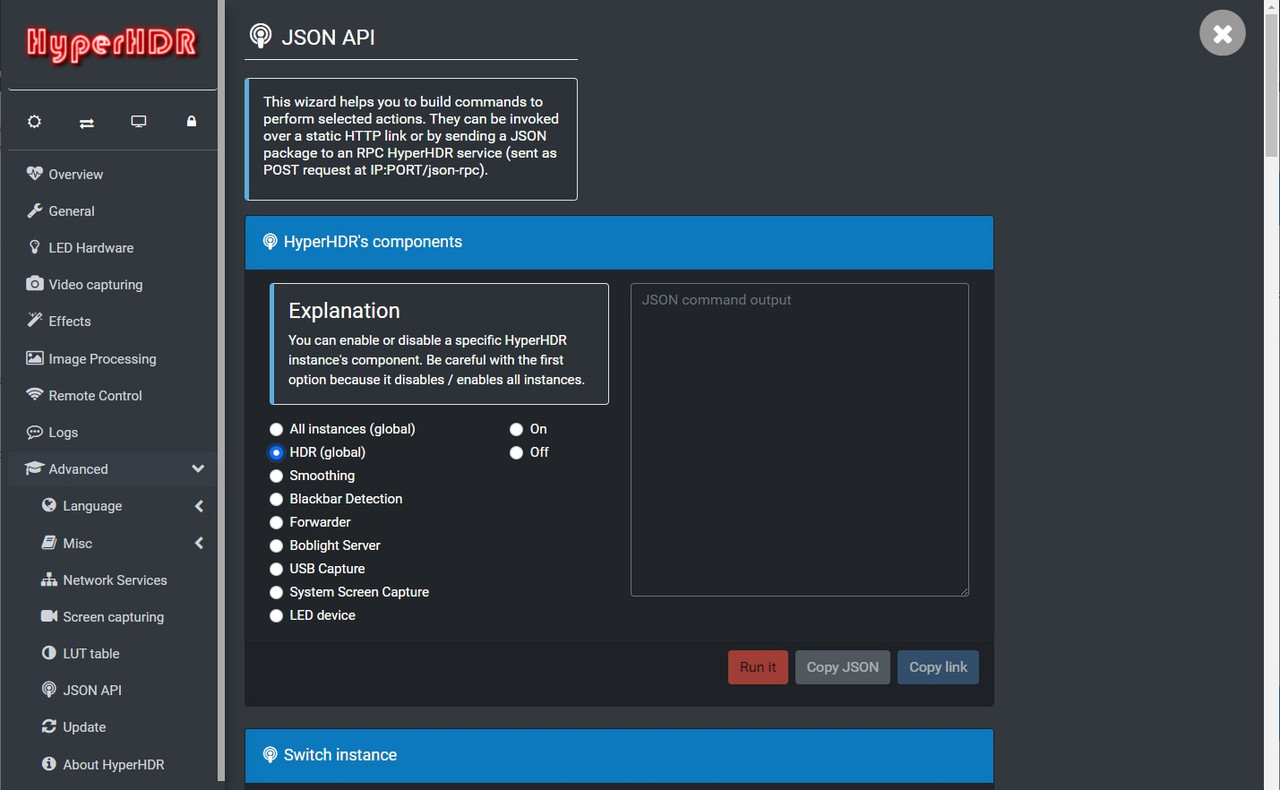Viewport: 1280px width, 790px height.
Task: Choose the On radio option
Action: click(516, 429)
